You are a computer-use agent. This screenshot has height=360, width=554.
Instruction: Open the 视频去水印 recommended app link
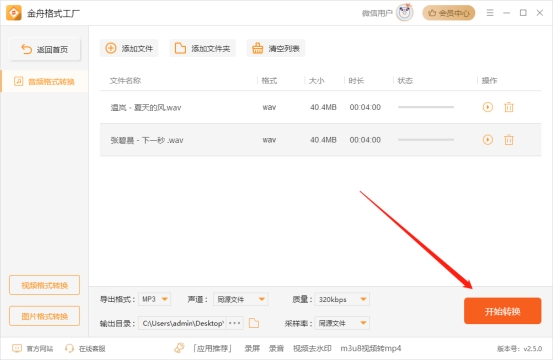coord(312,349)
